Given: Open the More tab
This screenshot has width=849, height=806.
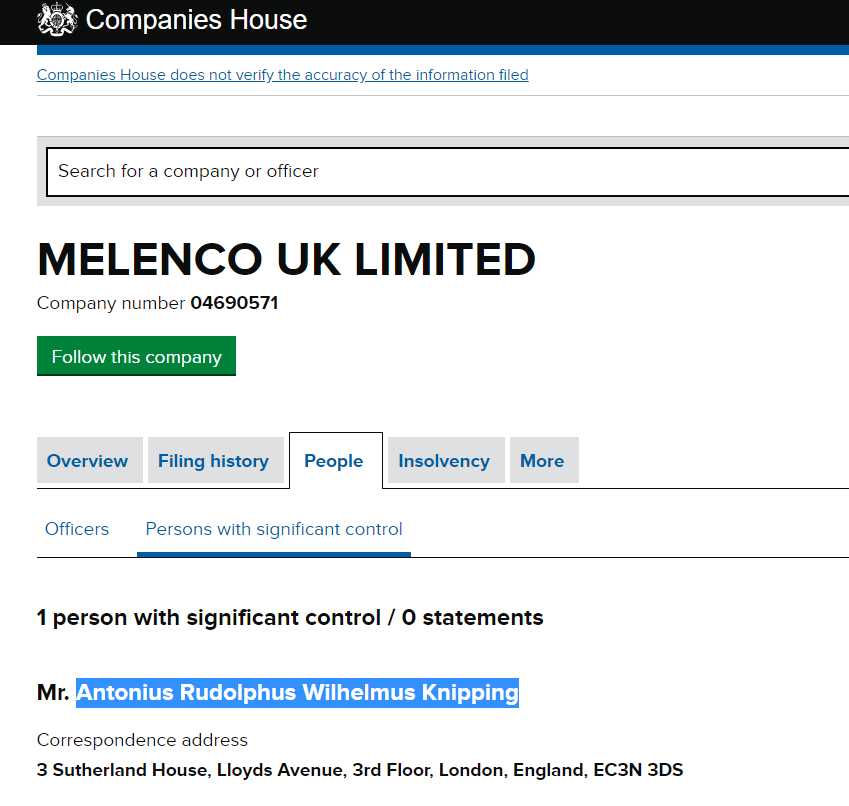Looking at the screenshot, I should 542,461.
